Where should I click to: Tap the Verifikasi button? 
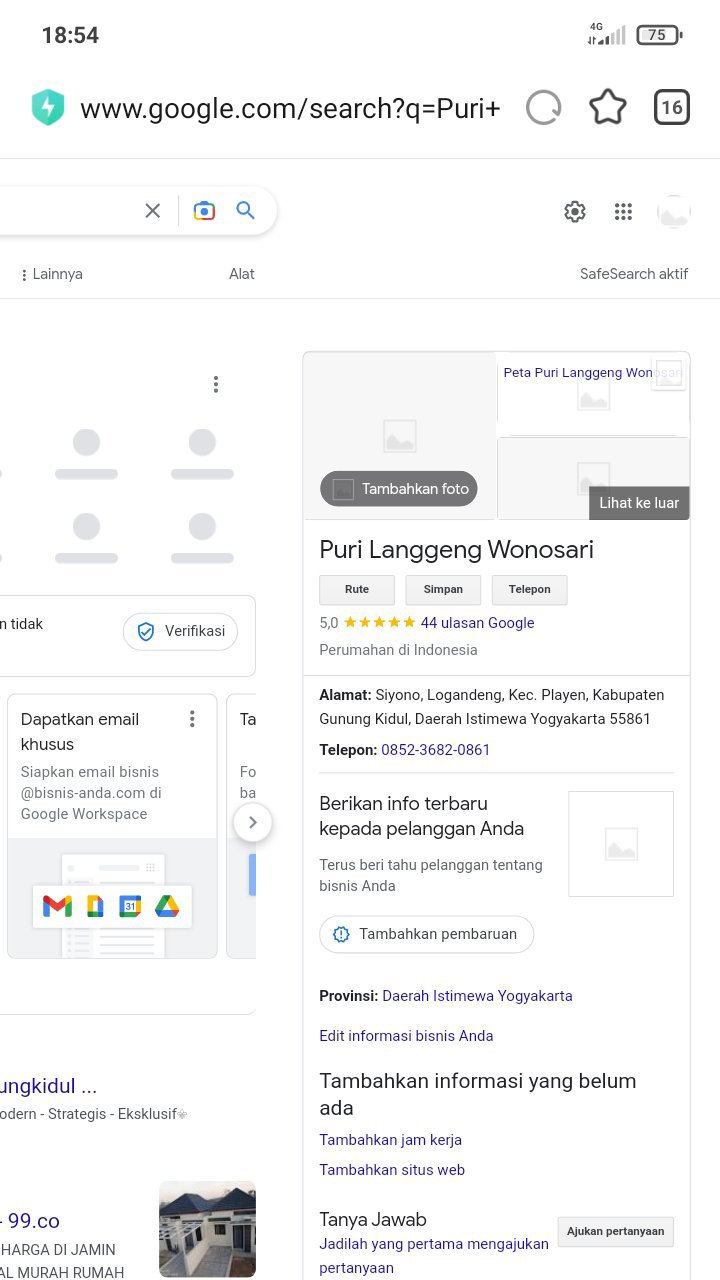pos(181,632)
